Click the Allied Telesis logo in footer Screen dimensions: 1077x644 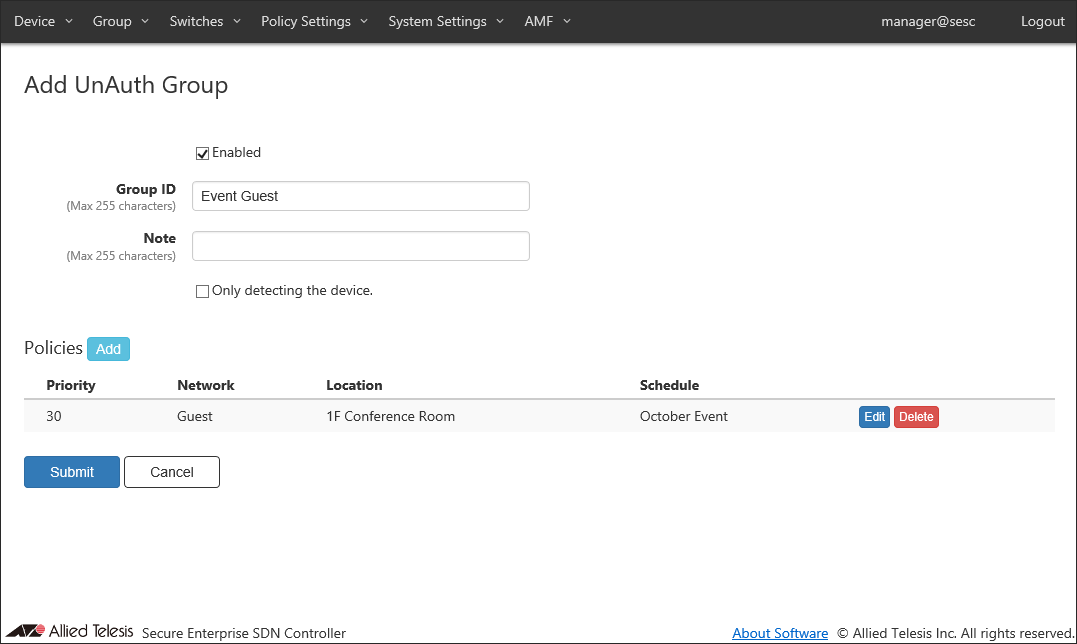point(69,631)
